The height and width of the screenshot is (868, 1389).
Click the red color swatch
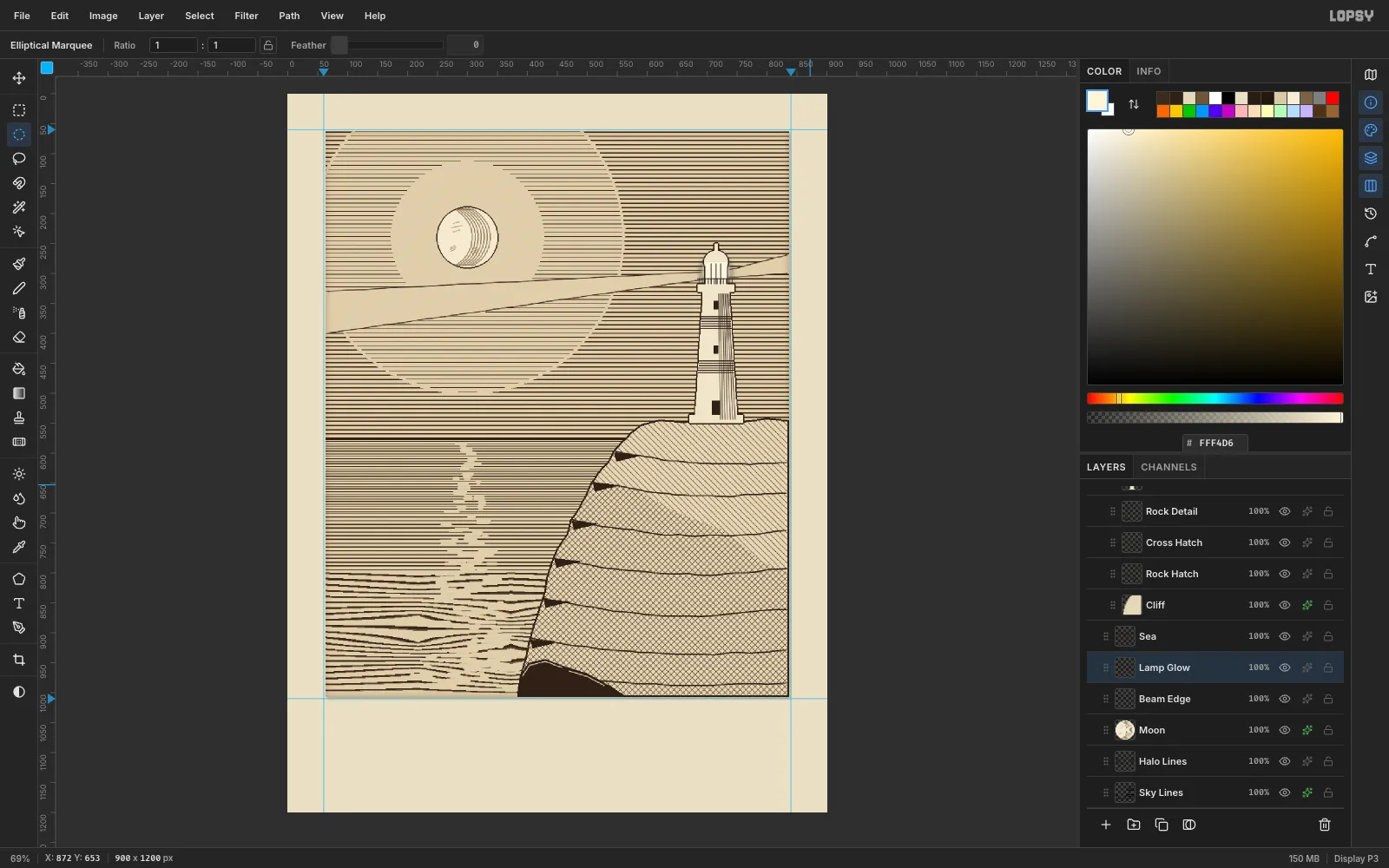1333,98
